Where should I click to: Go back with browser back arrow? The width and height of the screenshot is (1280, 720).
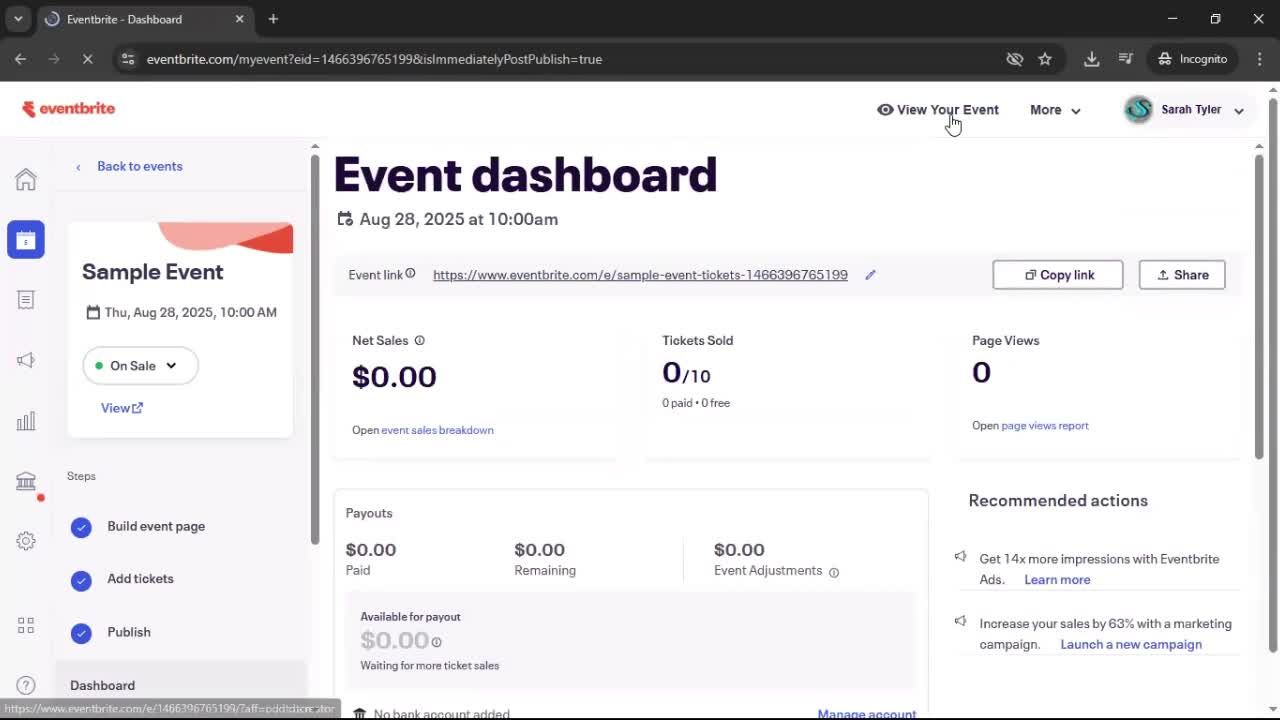pos(20,59)
